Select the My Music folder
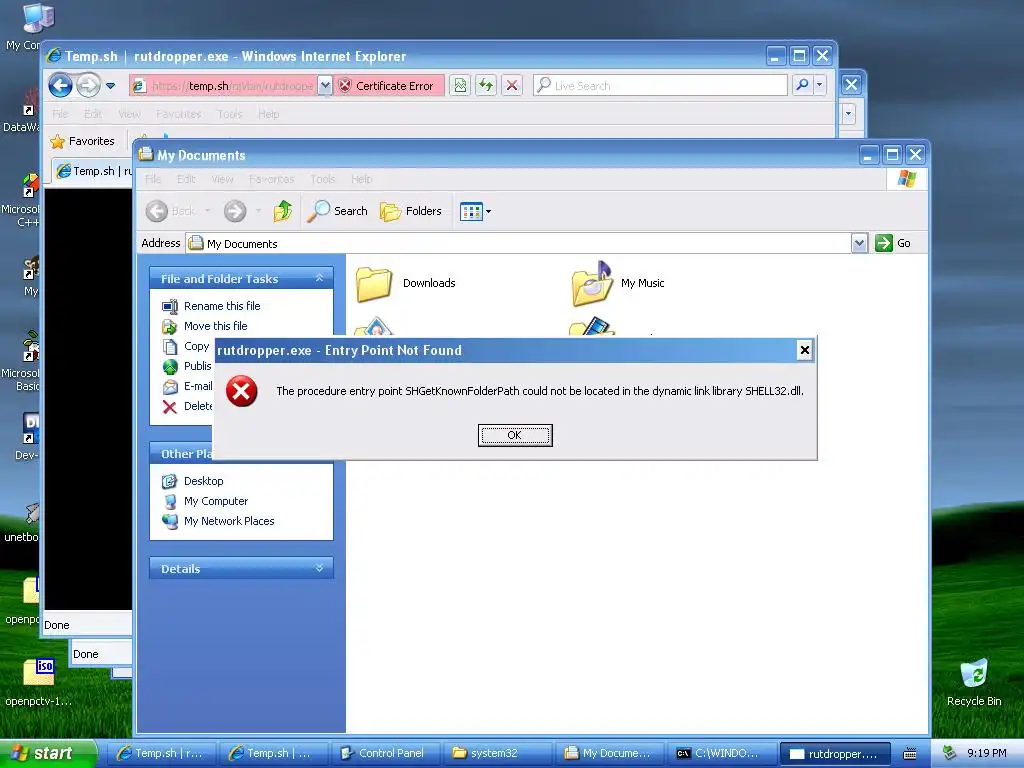 tap(618, 283)
